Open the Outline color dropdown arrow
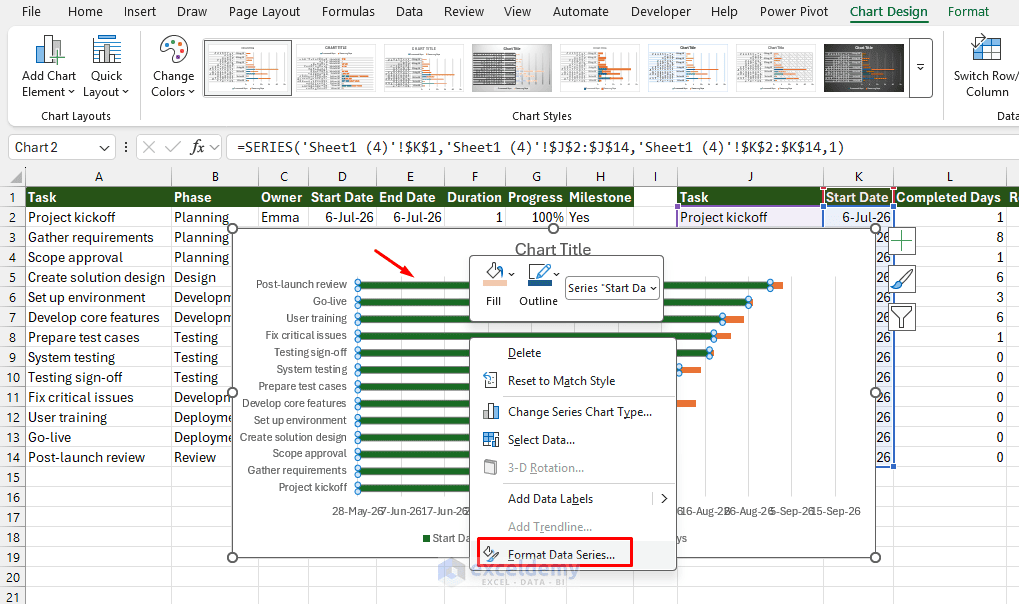This screenshot has width=1019, height=604. point(556,274)
